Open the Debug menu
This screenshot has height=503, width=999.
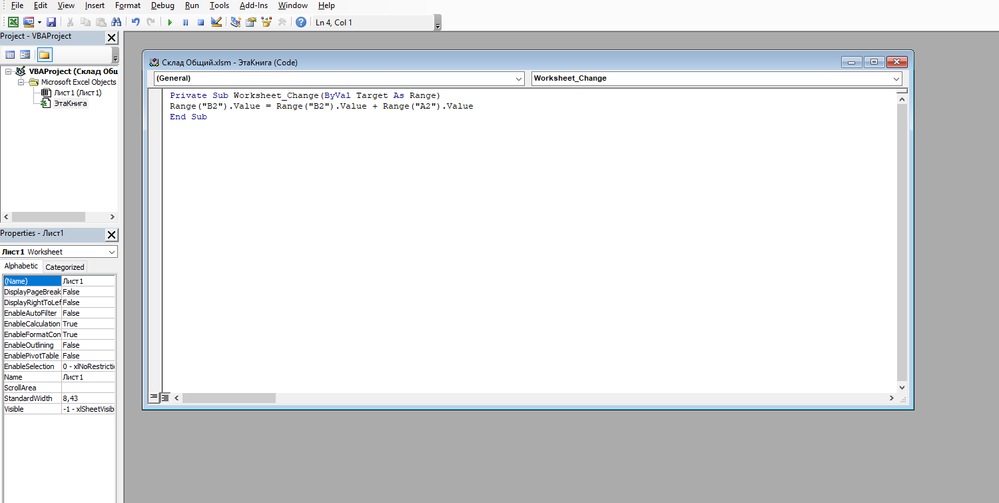click(162, 5)
